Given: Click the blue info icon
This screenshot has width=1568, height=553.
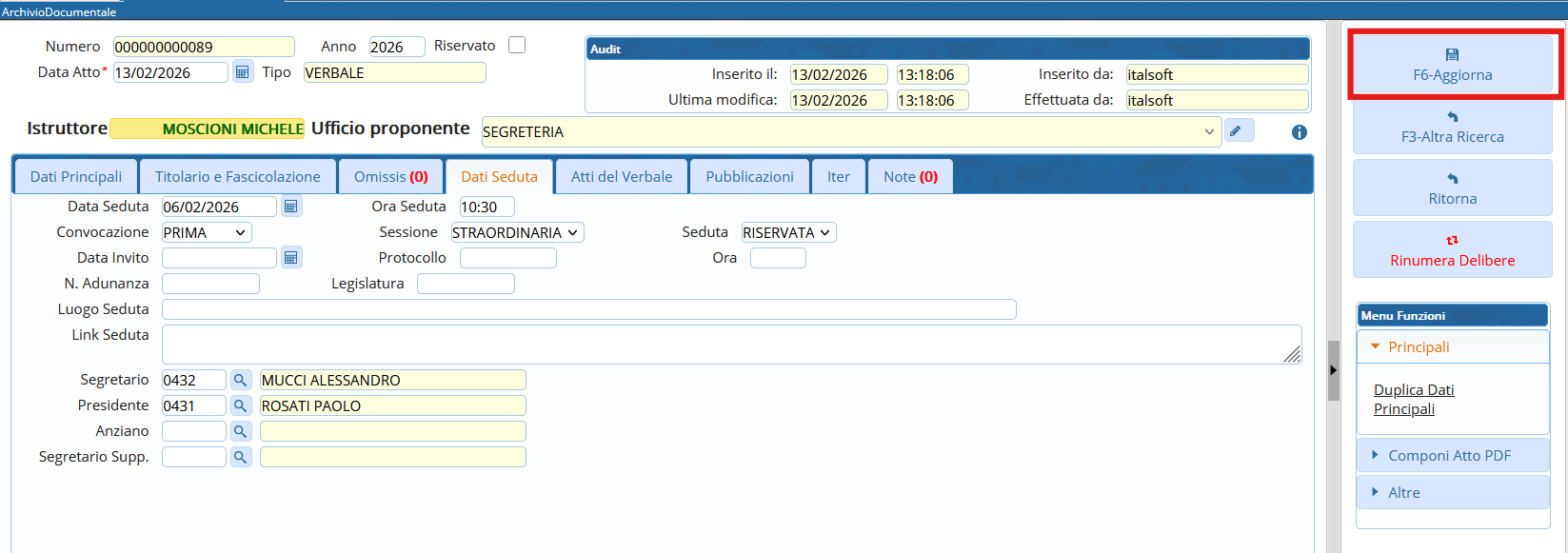Looking at the screenshot, I should point(1299,132).
